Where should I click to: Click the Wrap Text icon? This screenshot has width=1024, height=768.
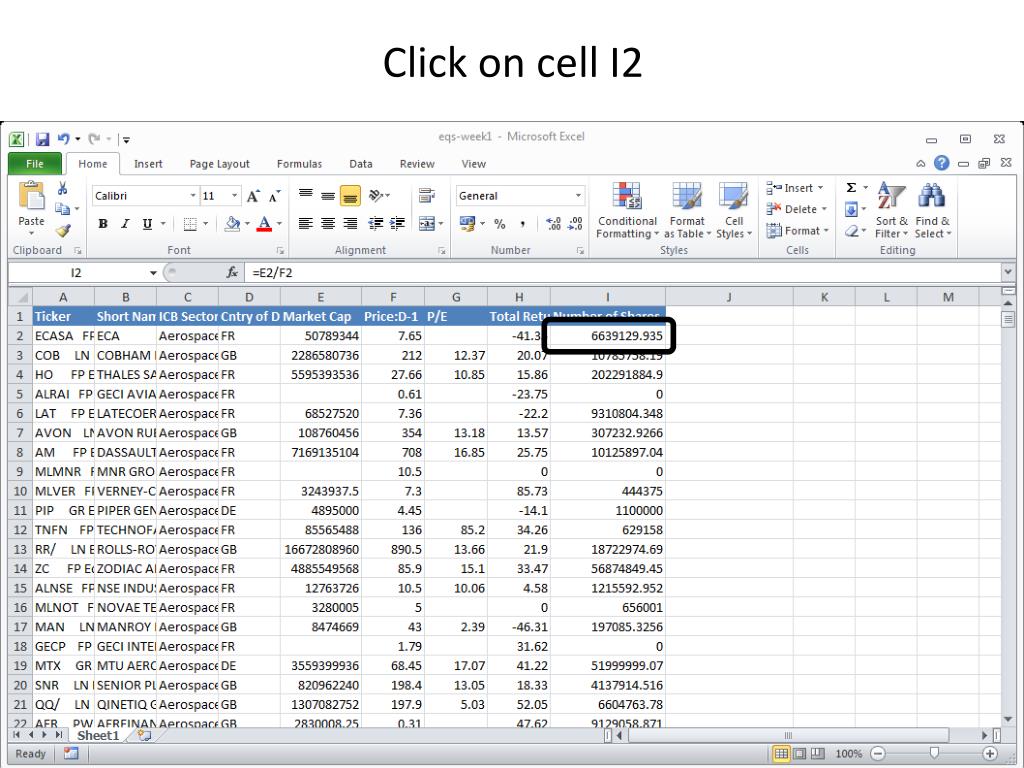(427, 195)
